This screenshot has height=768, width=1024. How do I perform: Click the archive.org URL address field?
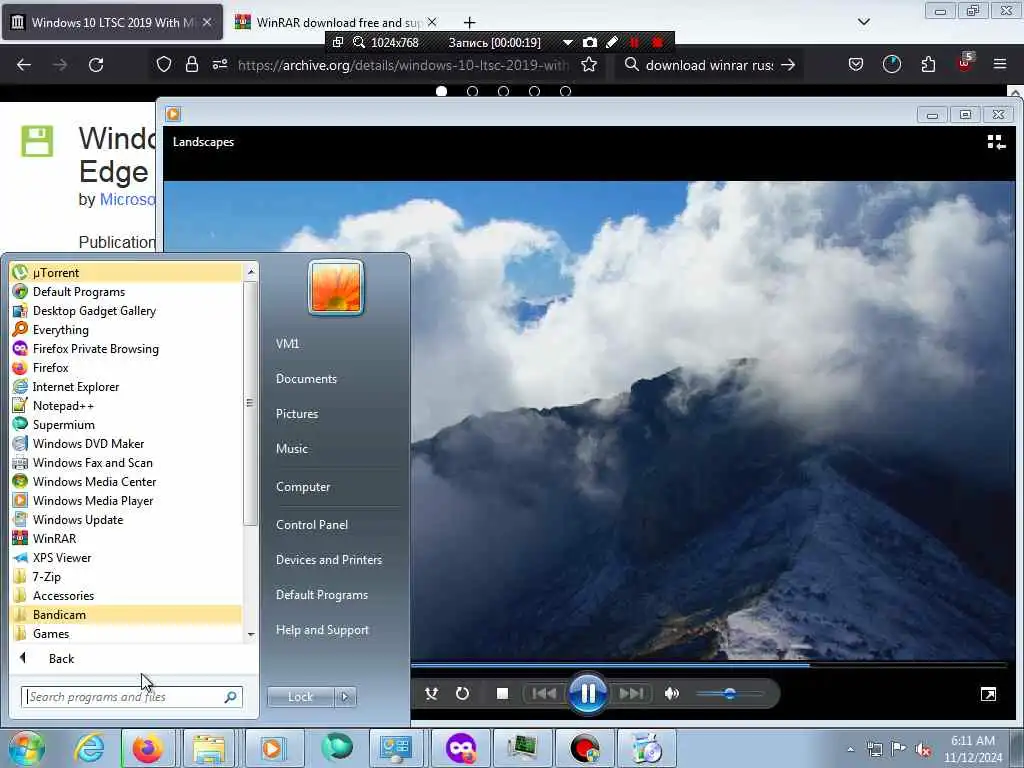point(403,65)
